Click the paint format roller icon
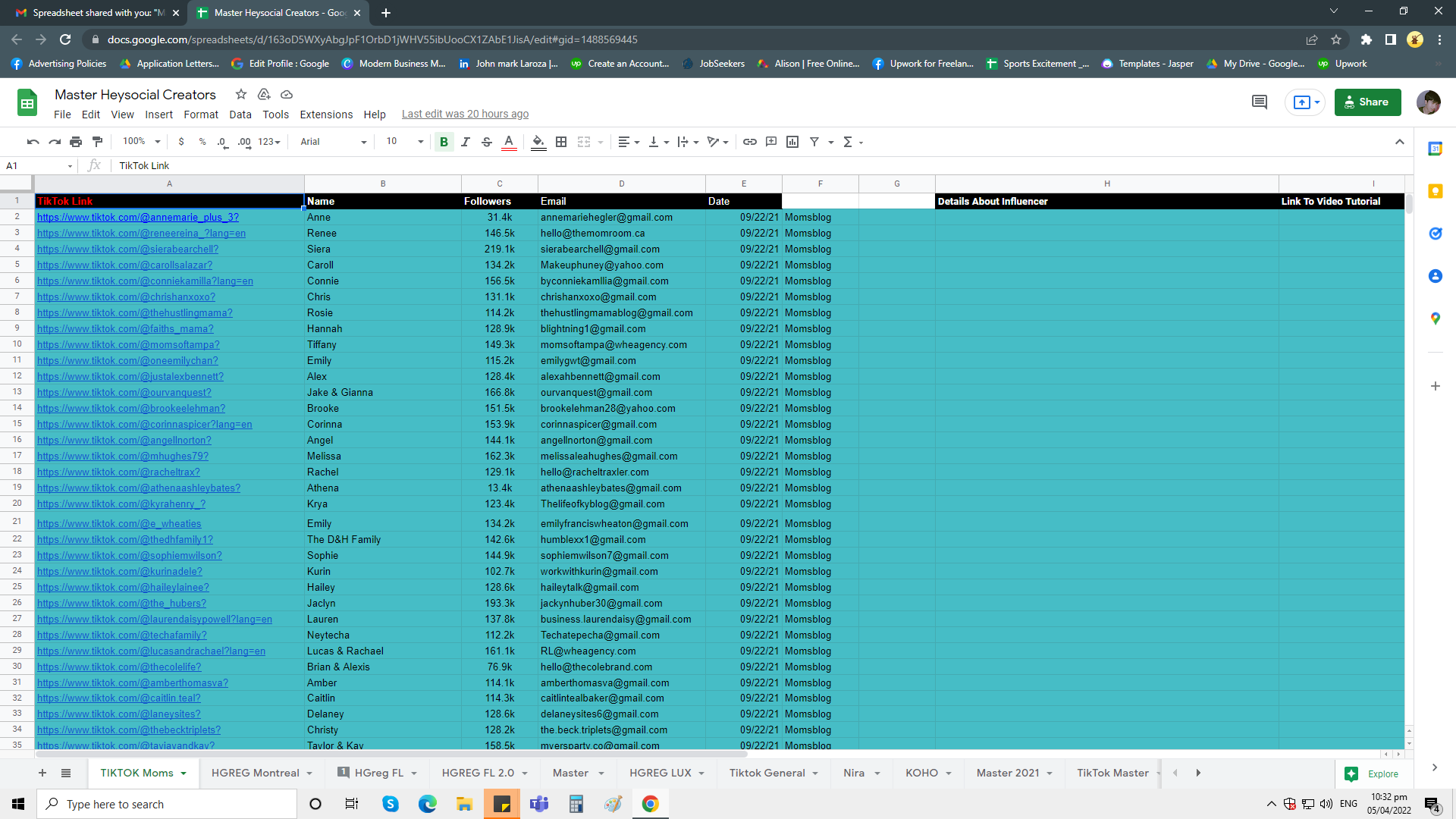The image size is (1456, 819). (x=97, y=142)
